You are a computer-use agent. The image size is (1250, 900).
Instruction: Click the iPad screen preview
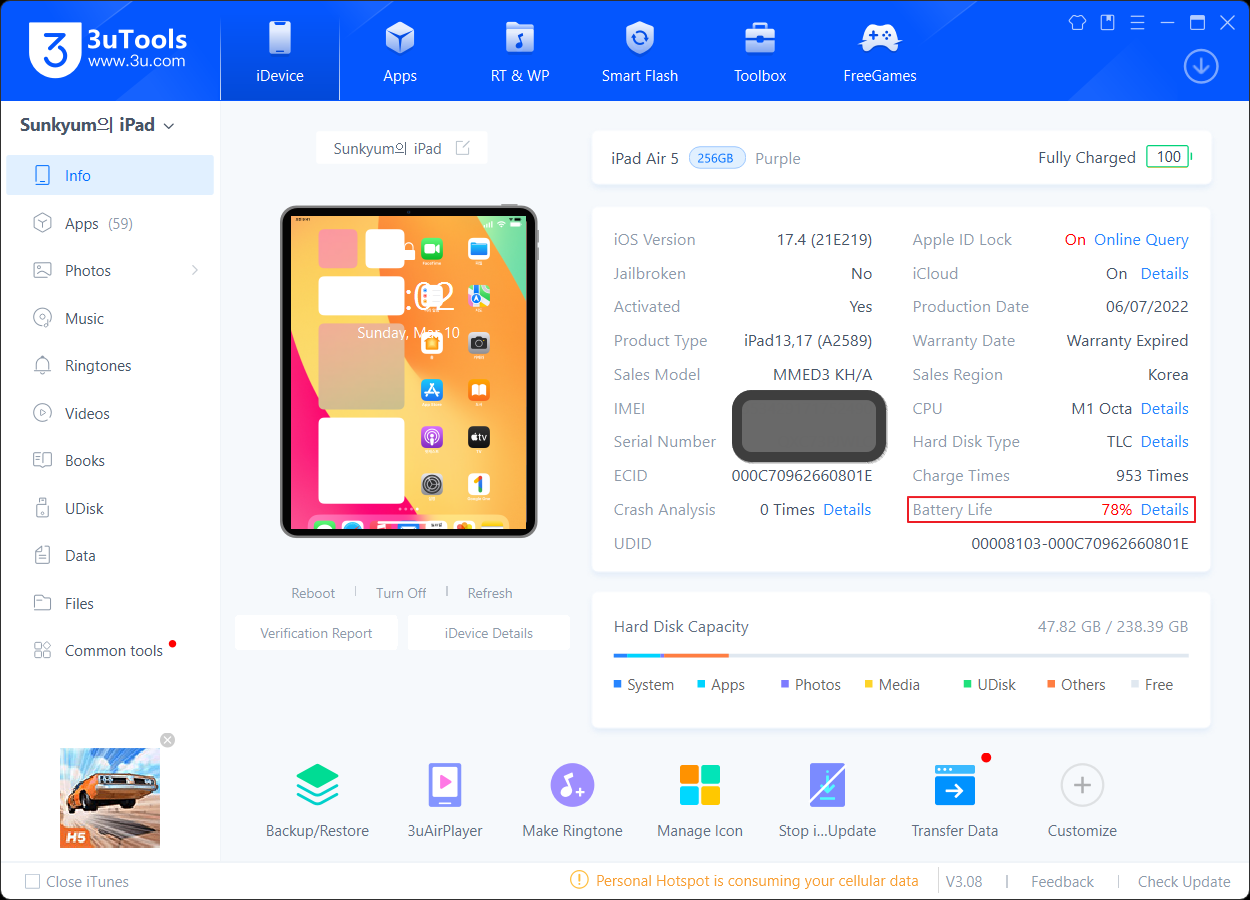point(408,372)
